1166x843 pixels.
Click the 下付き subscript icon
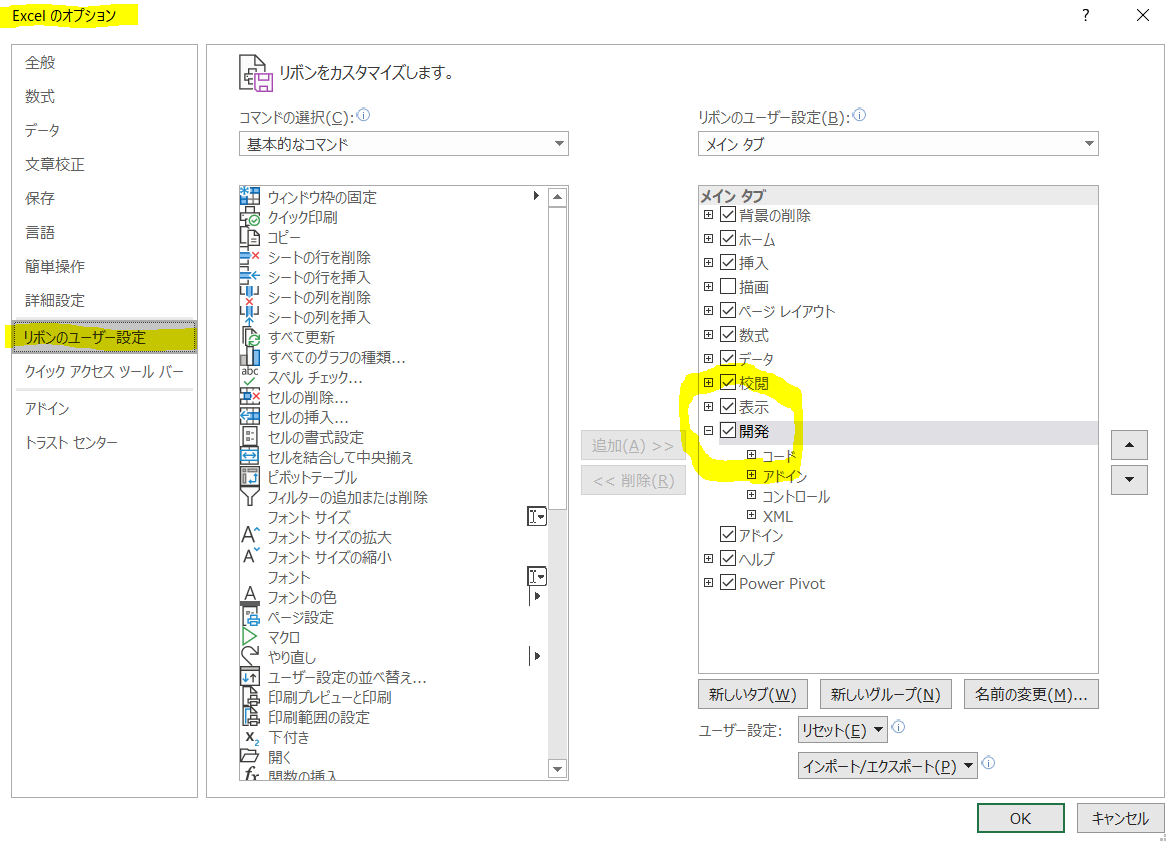coord(250,737)
